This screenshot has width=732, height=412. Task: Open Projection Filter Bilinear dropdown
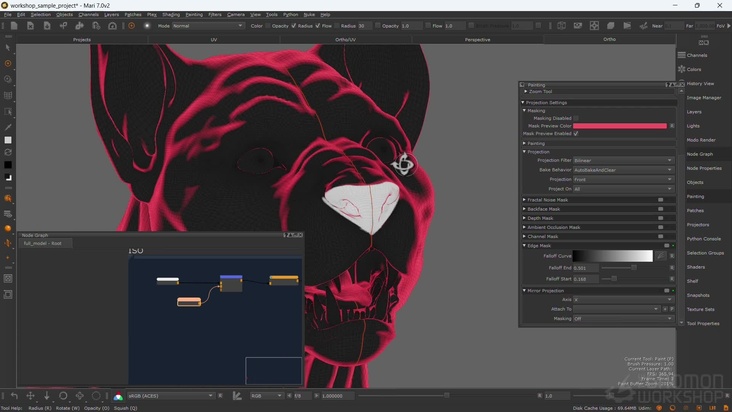coord(623,160)
